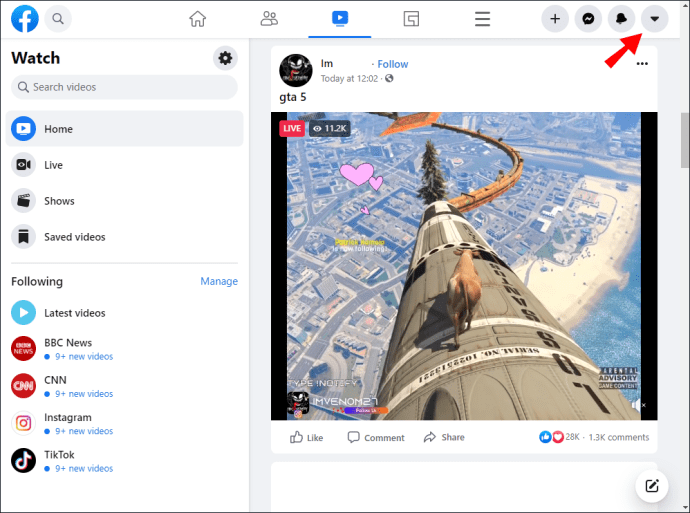Click the LIVE badge on video

[292, 128]
